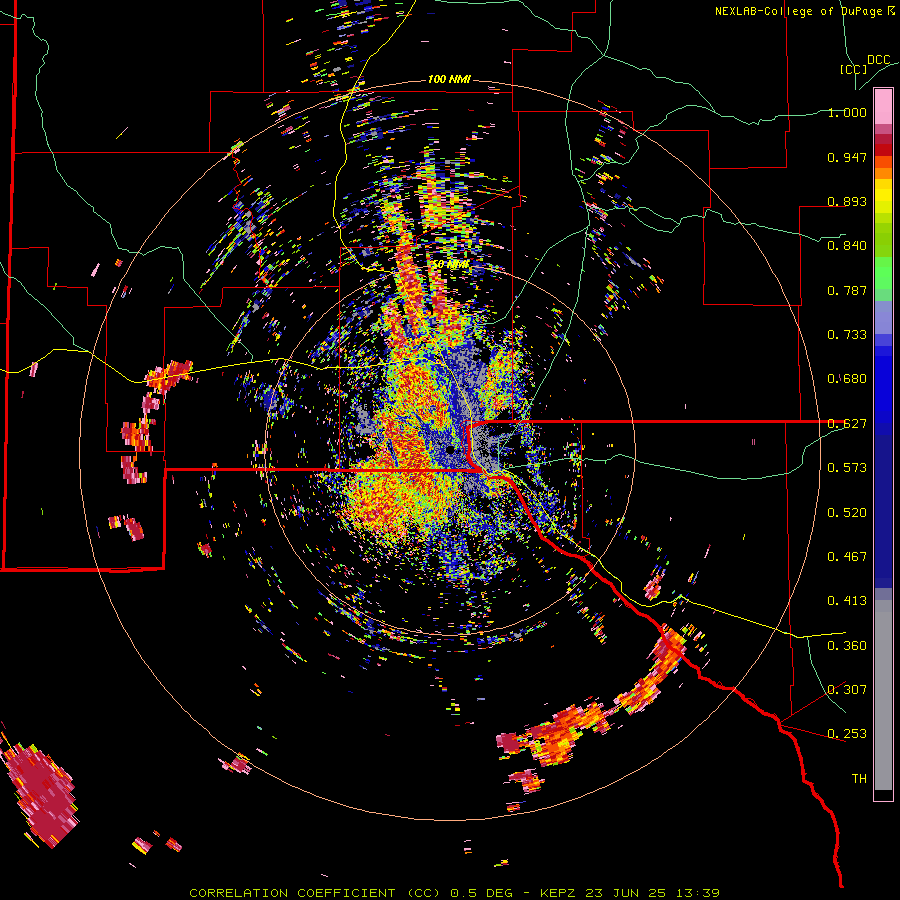
Task: Click the DCC label above the color scale
Action: [878, 60]
